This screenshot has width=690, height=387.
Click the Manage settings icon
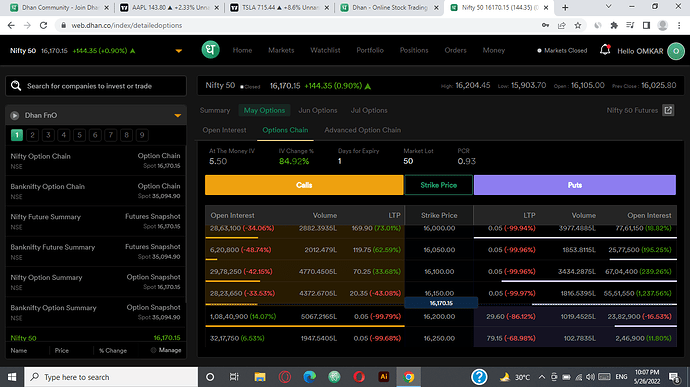click(x=154, y=350)
